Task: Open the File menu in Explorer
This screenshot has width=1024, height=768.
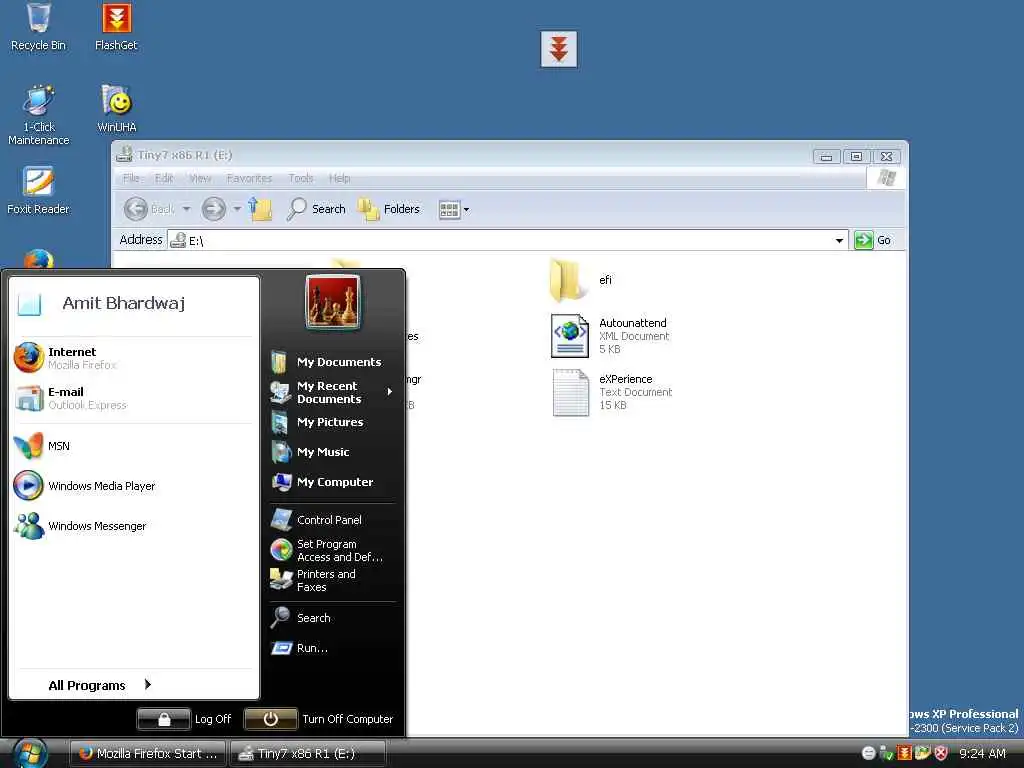Action: click(131, 178)
